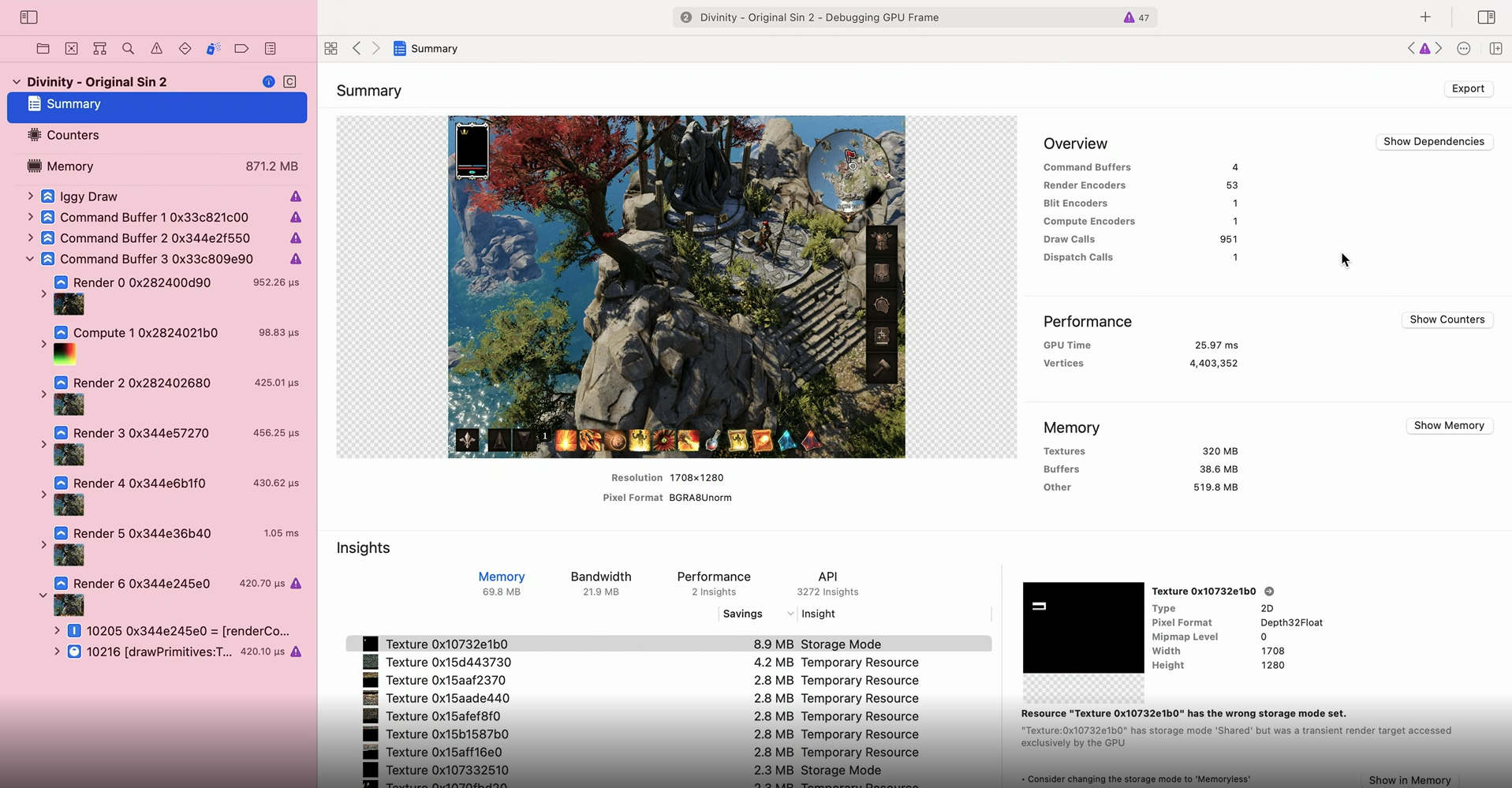
Task: Open the Find navigator magnifier icon
Action: (128, 49)
